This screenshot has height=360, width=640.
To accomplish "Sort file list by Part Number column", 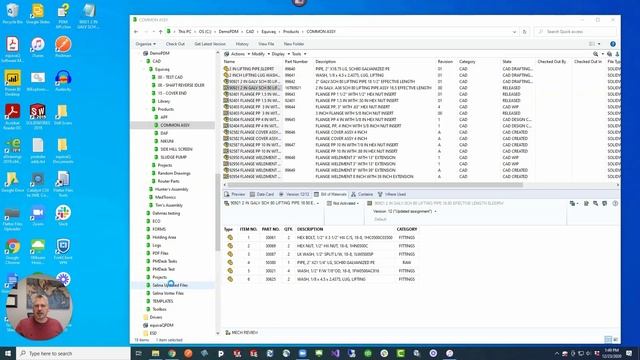I will coord(296,62).
